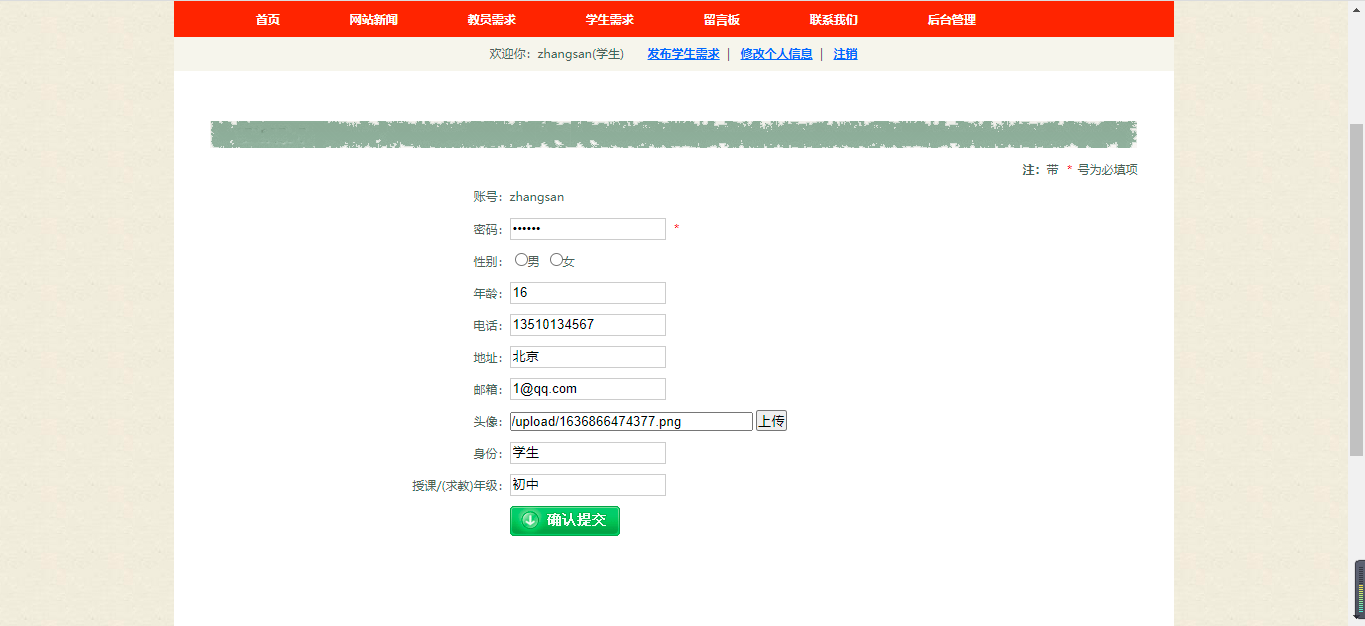Click the 上传 upload button
The height and width of the screenshot is (626, 1365).
click(771, 421)
